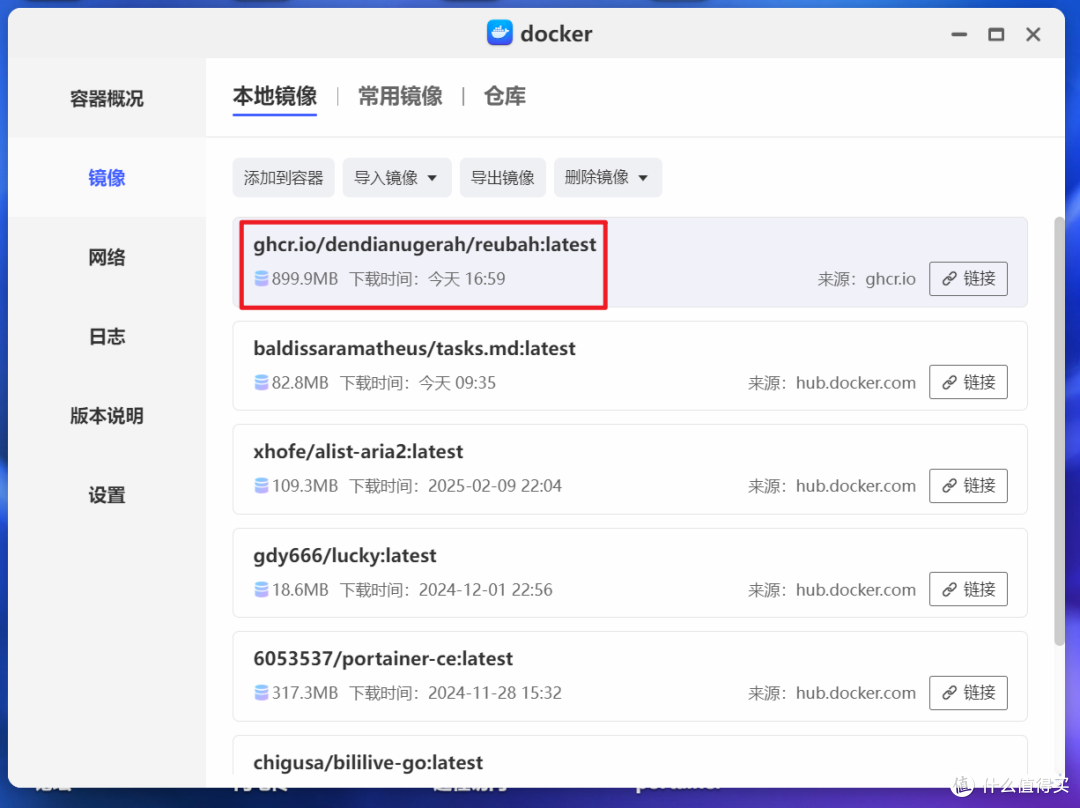Close the docker window
The image size is (1080, 808).
point(1032,34)
